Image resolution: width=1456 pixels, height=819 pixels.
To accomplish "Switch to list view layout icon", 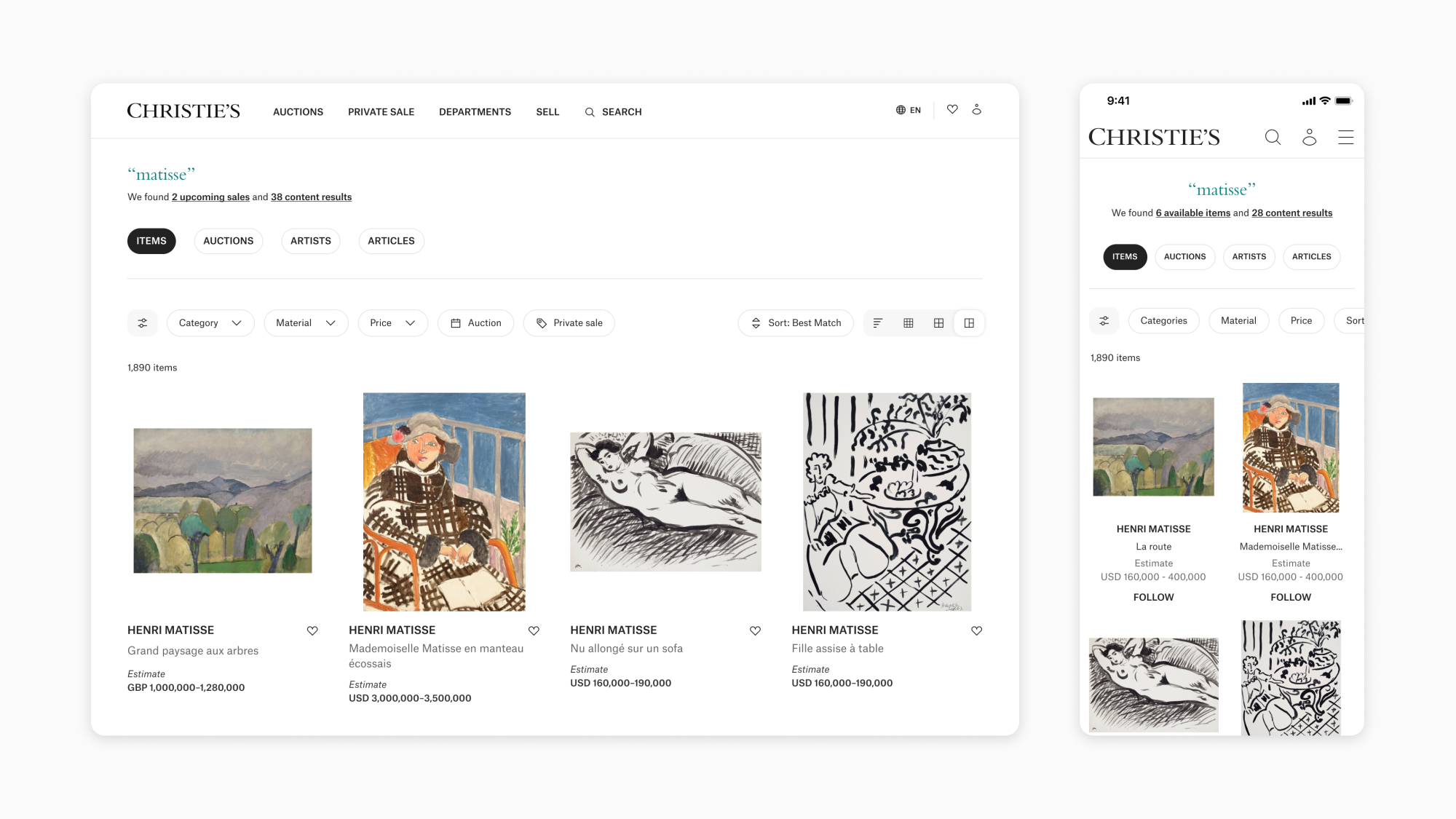I will [878, 323].
